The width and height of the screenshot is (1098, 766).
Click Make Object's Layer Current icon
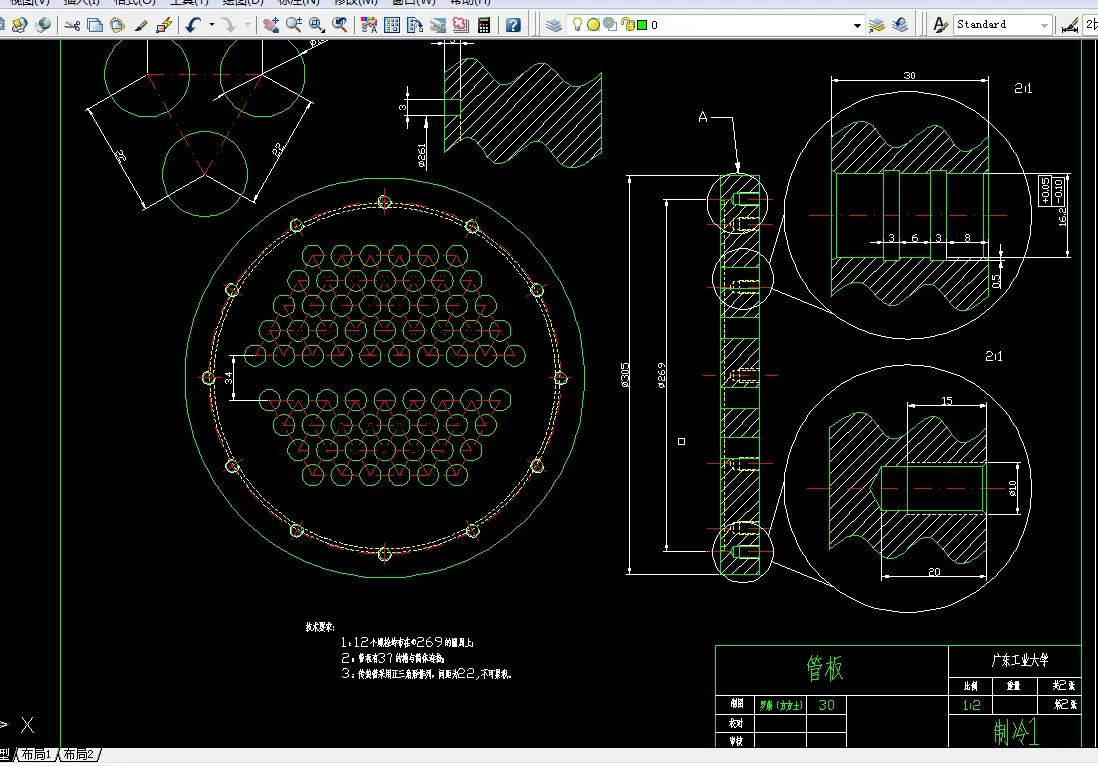[x=877, y=25]
